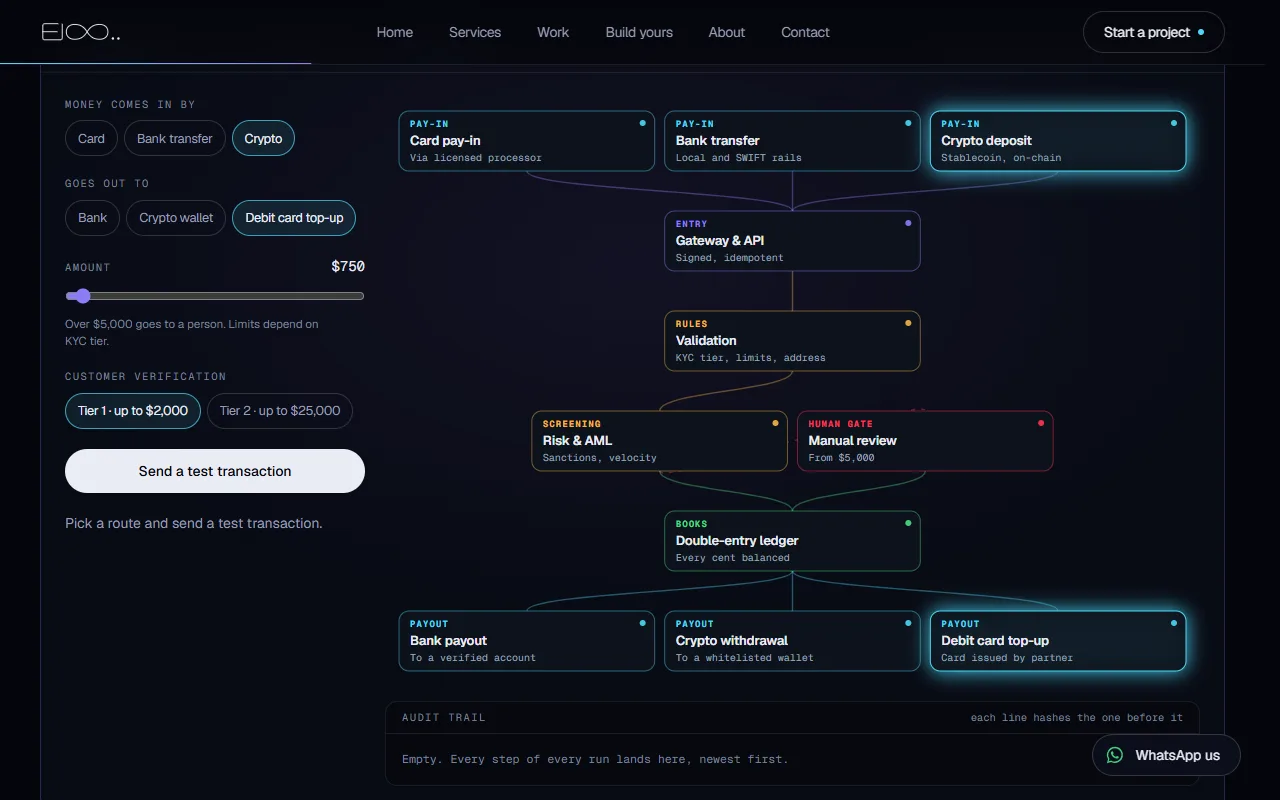Image resolution: width=1280 pixels, height=800 pixels.
Task: Open the WhatsApp us chat button
Action: tap(1166, 755)
